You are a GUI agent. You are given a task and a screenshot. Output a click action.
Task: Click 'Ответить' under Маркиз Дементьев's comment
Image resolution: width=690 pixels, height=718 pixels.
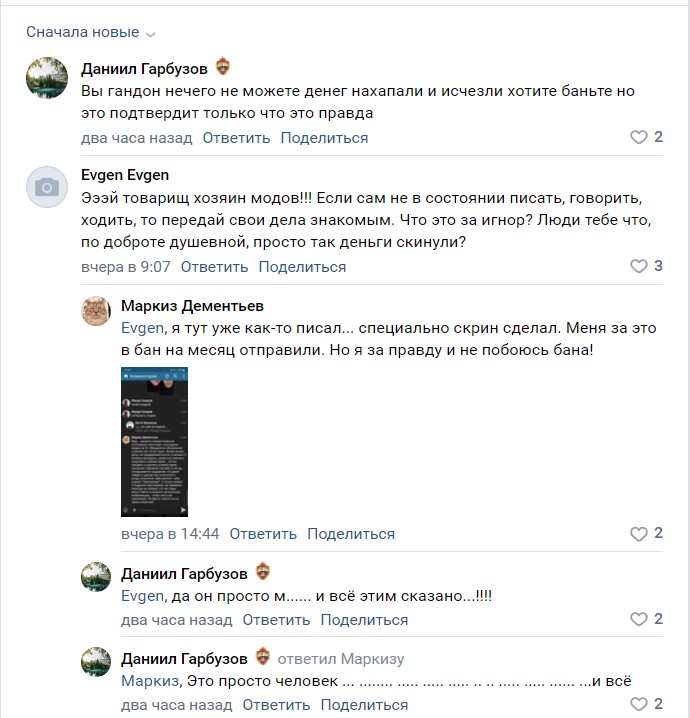point(263,534)
